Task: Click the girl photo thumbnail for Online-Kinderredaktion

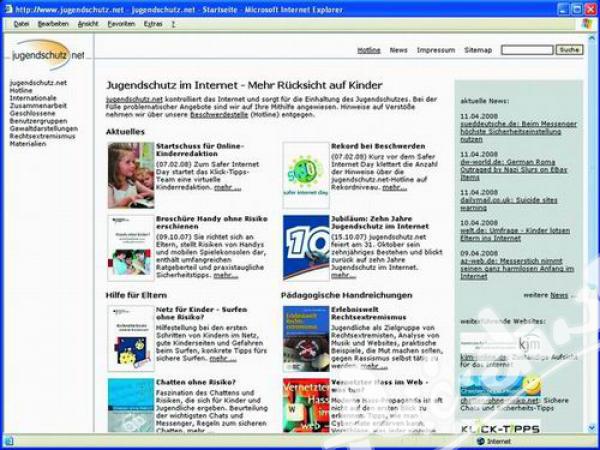Action: click(x=131, y=175)
